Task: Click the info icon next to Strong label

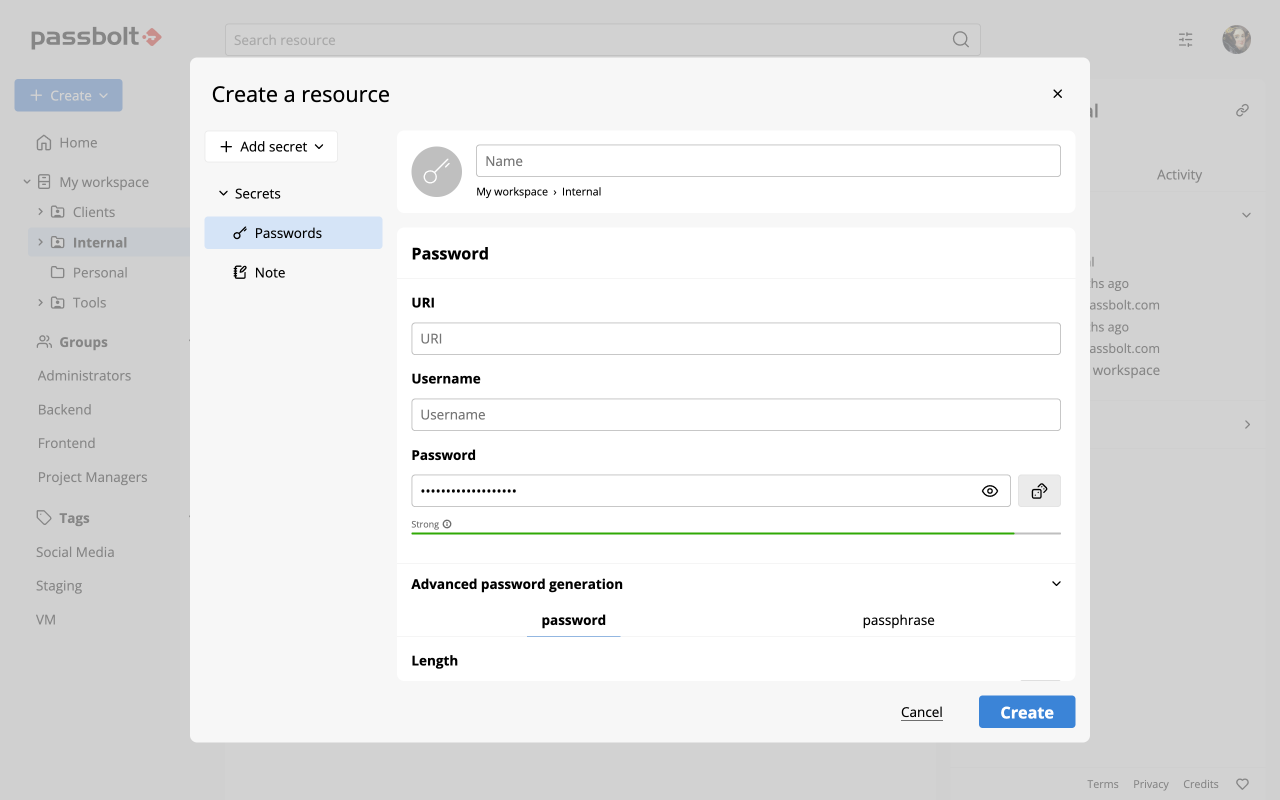Action: tap(447, 523)
